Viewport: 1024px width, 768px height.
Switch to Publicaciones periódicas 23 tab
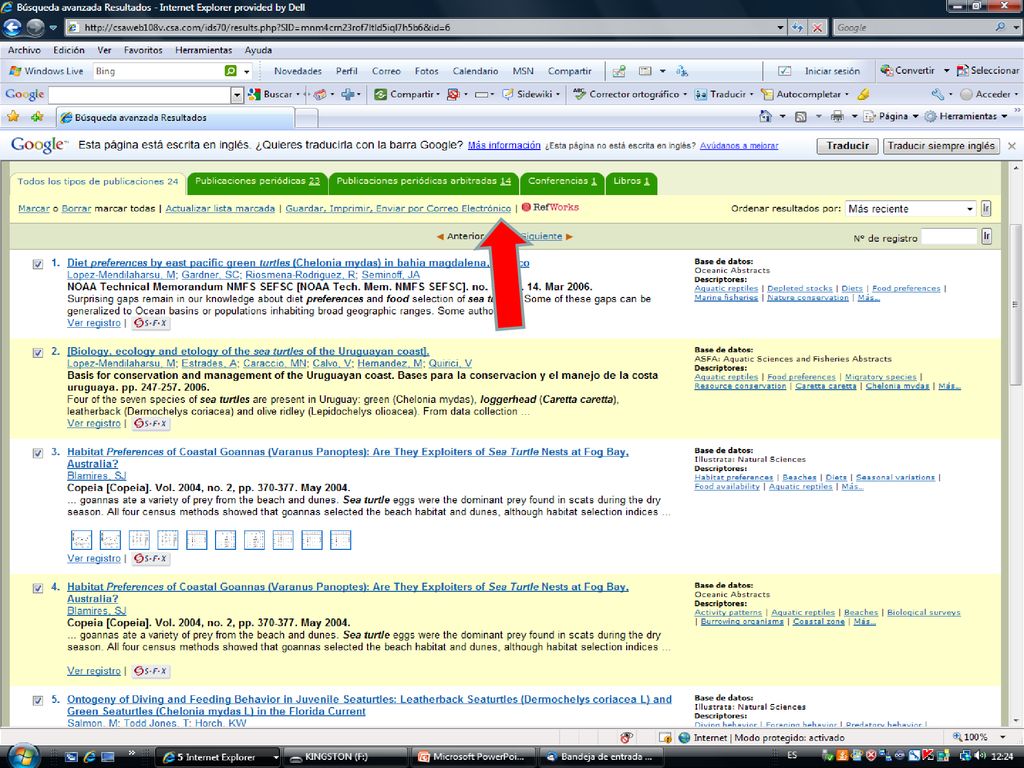tap(257, 182)
